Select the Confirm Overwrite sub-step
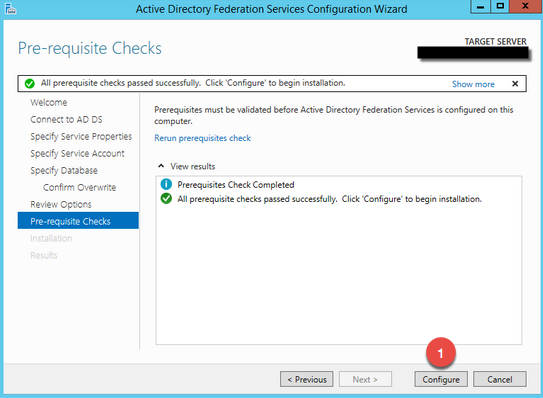The height and width of the screenshot is (398, 543). (x=79, y=187)
